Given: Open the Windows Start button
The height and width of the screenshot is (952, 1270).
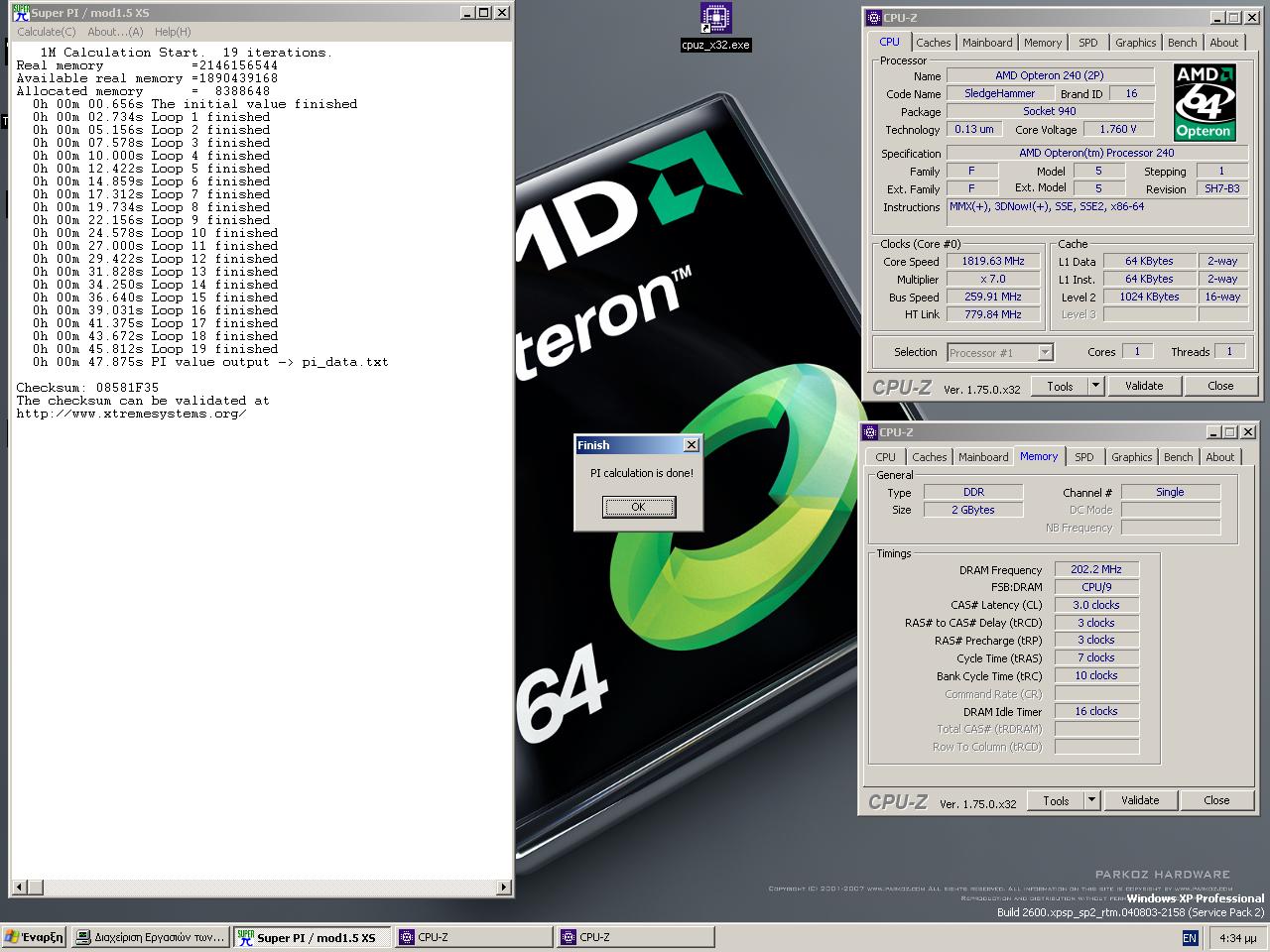Looking at the screenshot, I should coord(34,937).
